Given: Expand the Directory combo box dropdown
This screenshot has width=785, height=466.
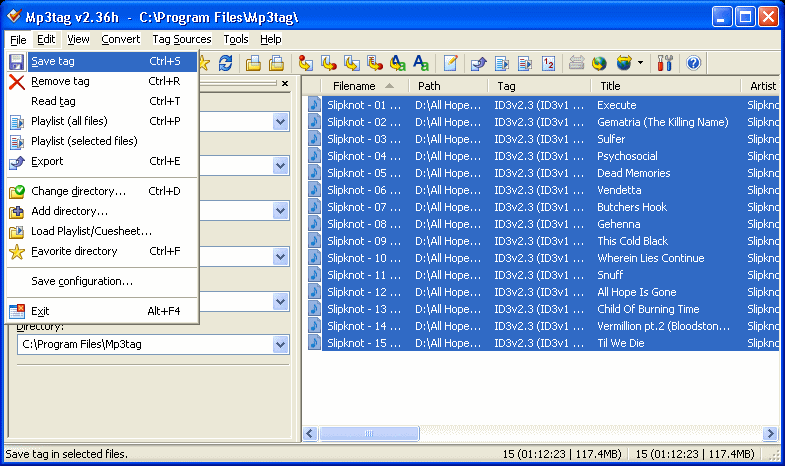Looking at the screenshot, I should [x=281, y=344].
